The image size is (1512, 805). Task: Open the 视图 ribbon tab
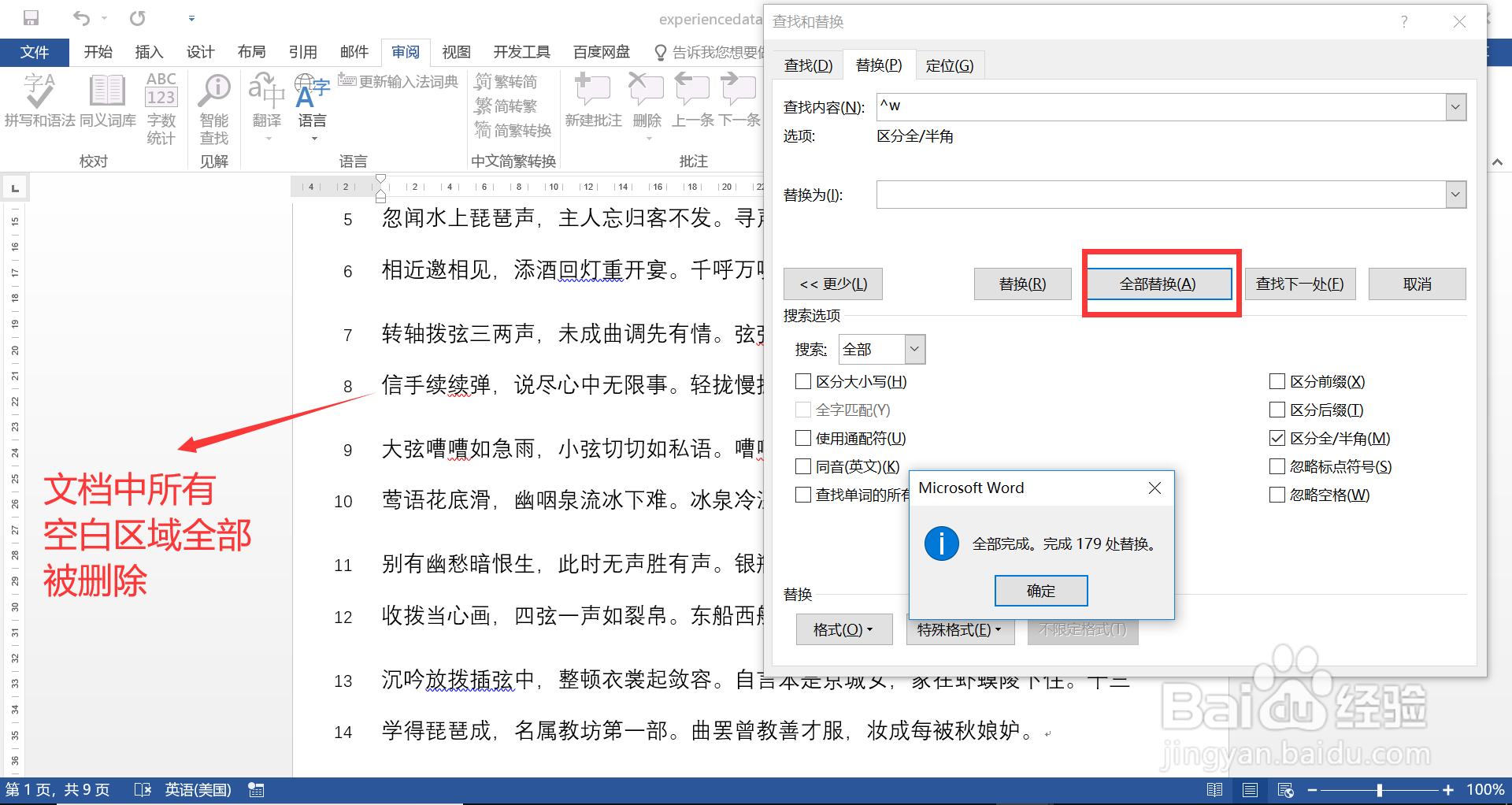point(456,52)
